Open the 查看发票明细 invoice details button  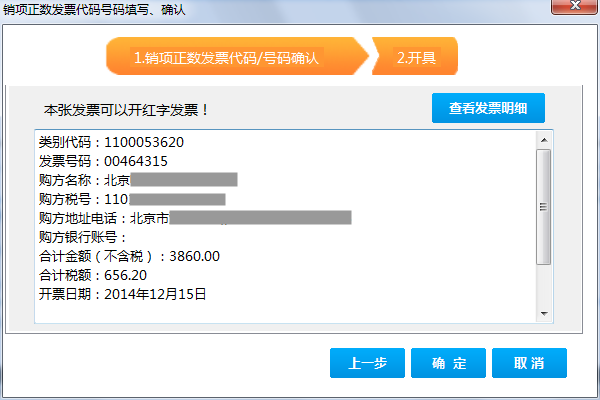pos(488,108)
